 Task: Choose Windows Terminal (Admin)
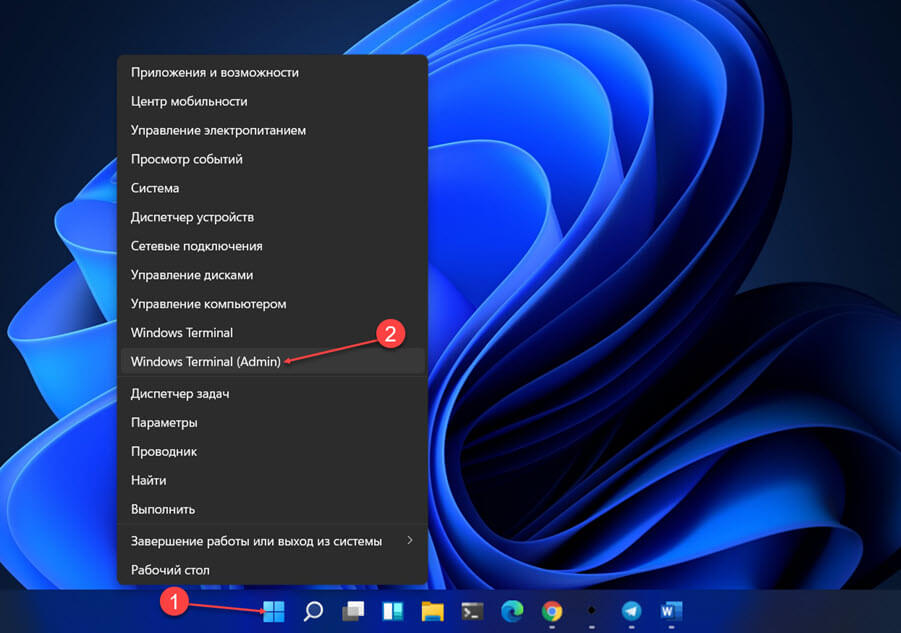[x=272, y=361]
